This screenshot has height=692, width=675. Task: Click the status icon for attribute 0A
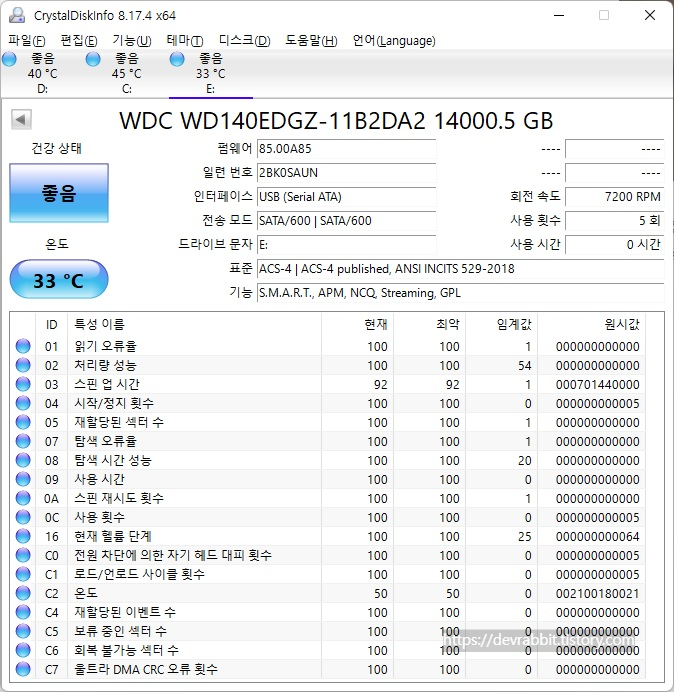(x=23, y=498)
